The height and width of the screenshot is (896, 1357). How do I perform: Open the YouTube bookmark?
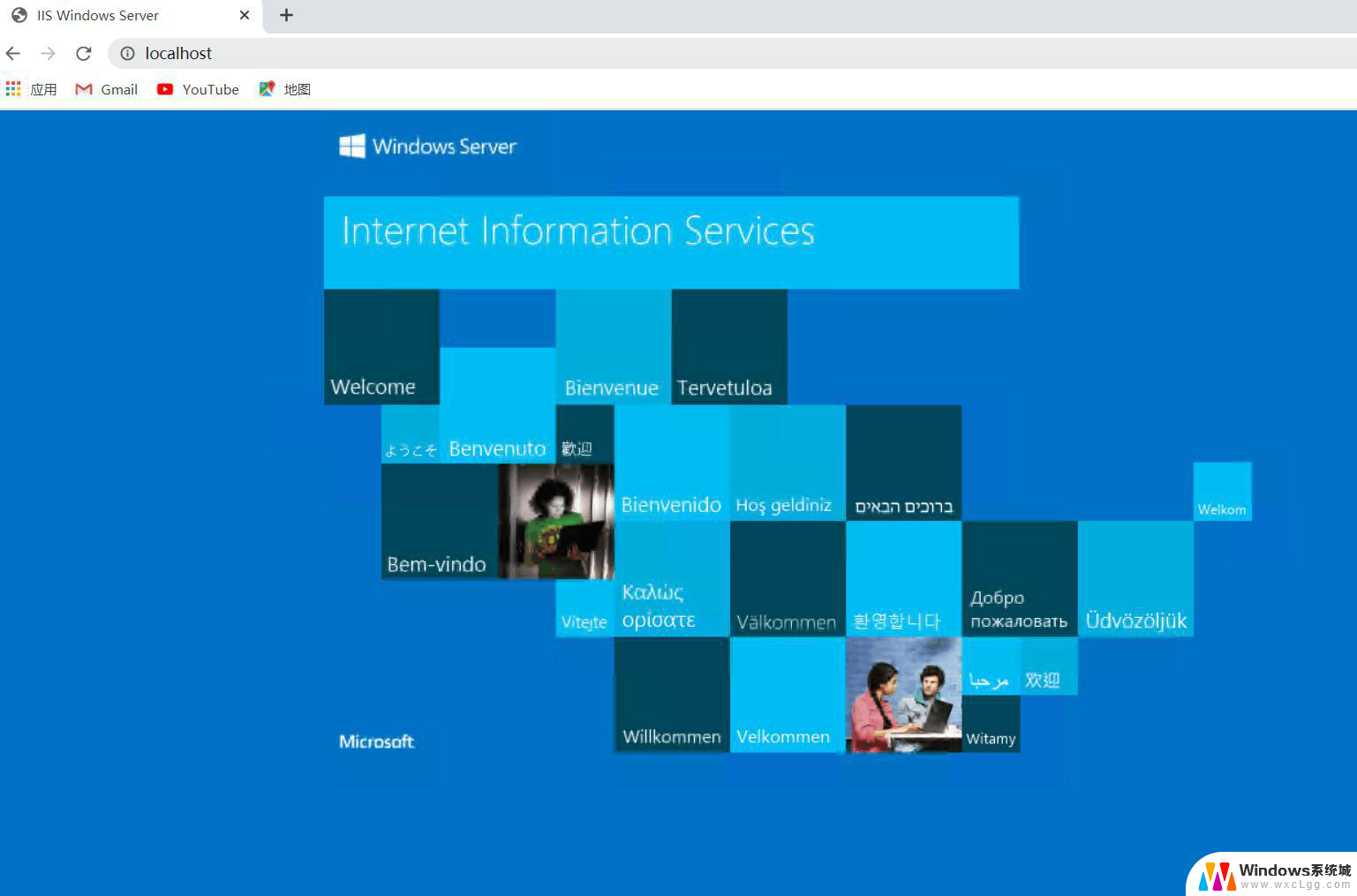(x=198, y=89)
